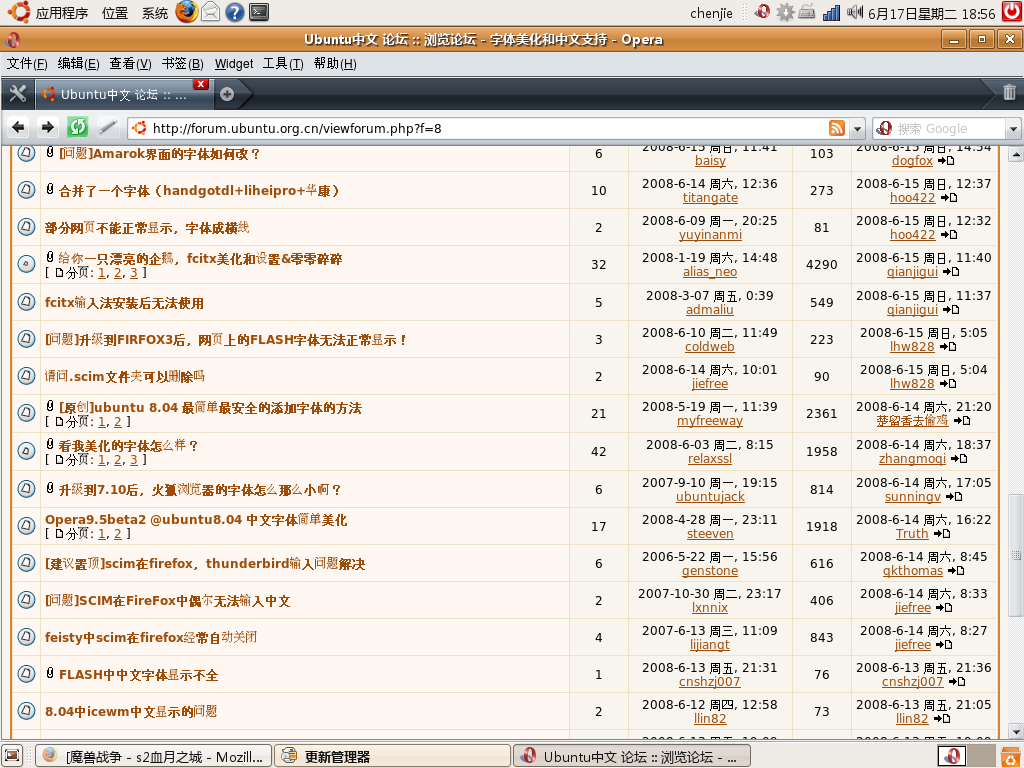Open the volume speaker tray icon
The width and height of the screenshot is (1024, 768).
854,12
